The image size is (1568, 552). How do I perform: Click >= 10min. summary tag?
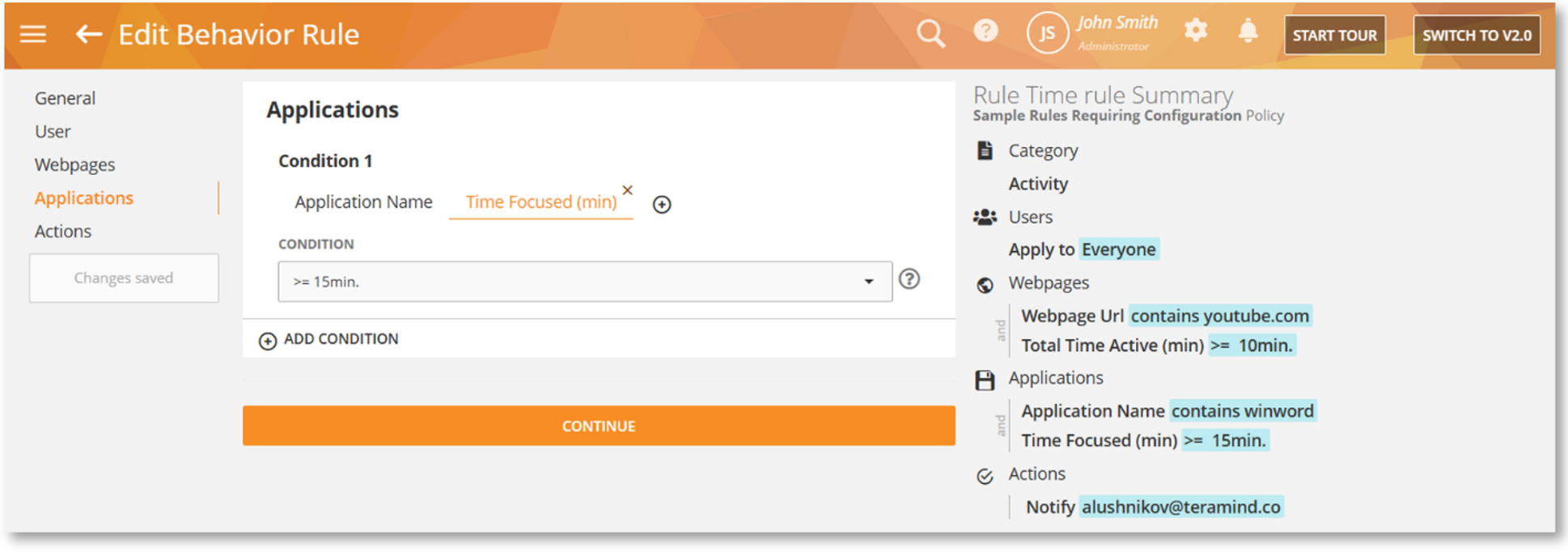1252,346
